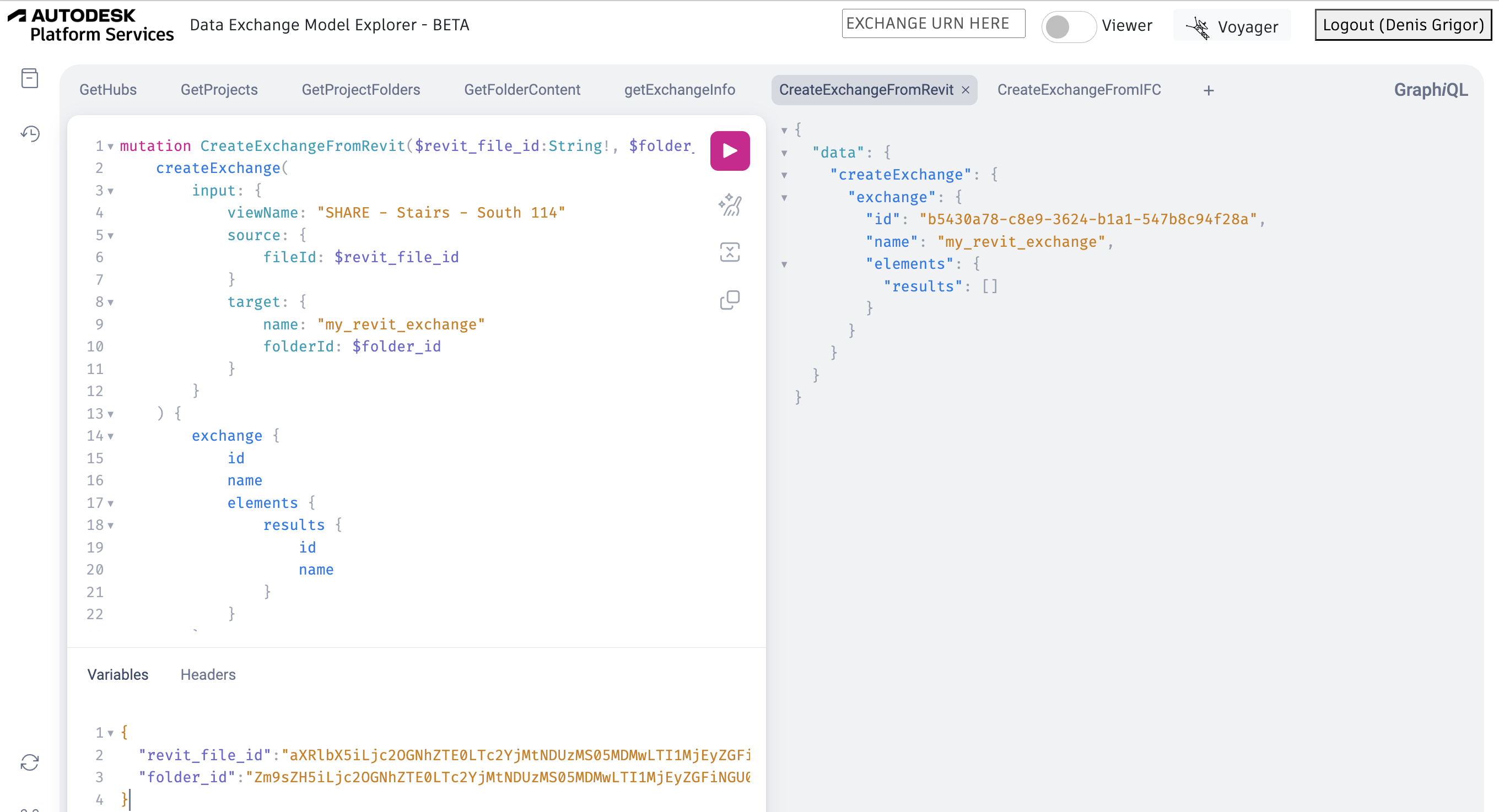Collapse the results block on line 18
This screenshot has width=1499, height=812.
(111, 526)
